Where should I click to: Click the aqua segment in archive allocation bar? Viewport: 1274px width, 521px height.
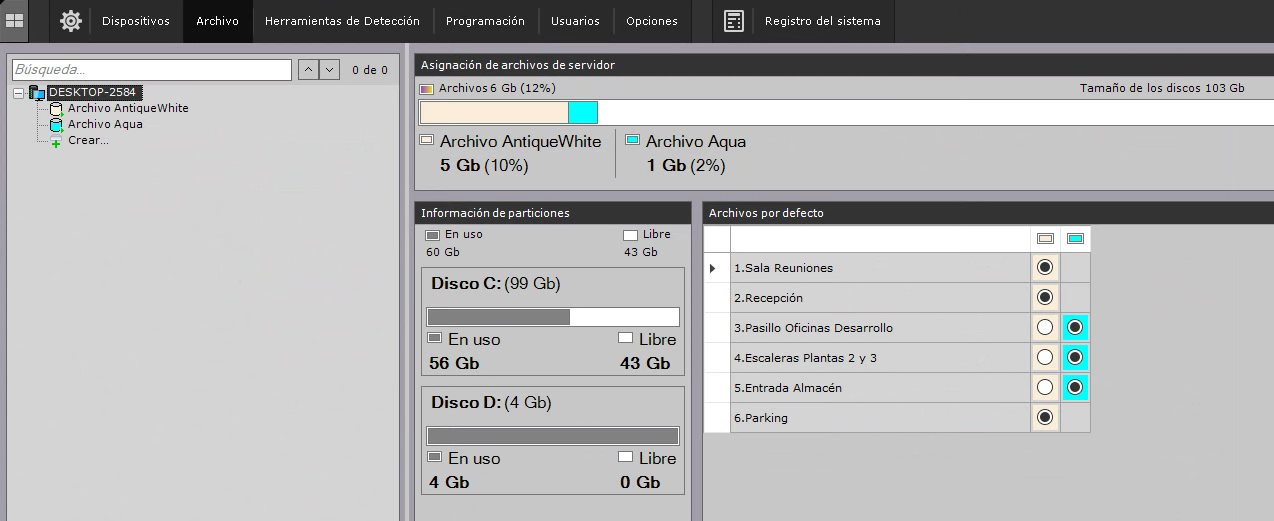click(x=582, y=112)
